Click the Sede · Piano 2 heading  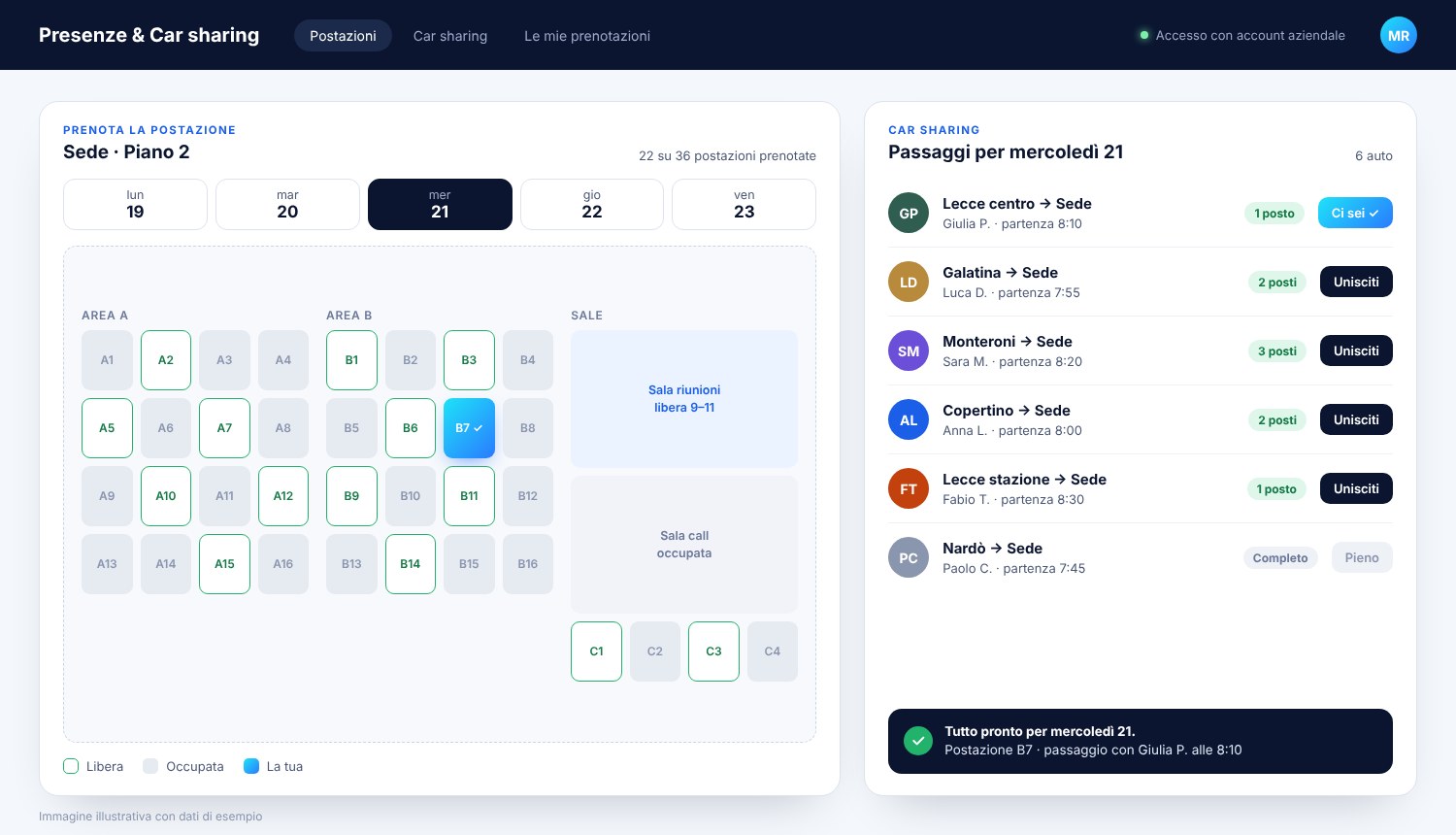(x=126, y=151)
